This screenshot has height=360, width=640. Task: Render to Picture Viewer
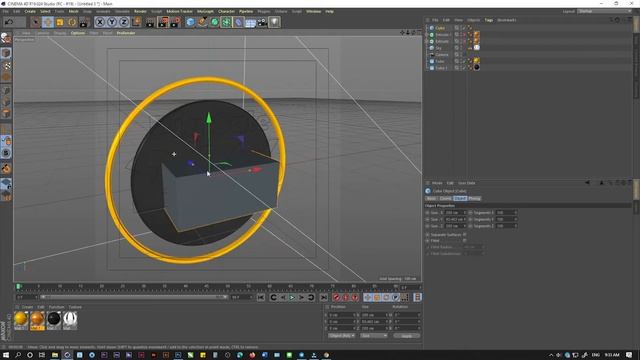[x=163, y=22]
